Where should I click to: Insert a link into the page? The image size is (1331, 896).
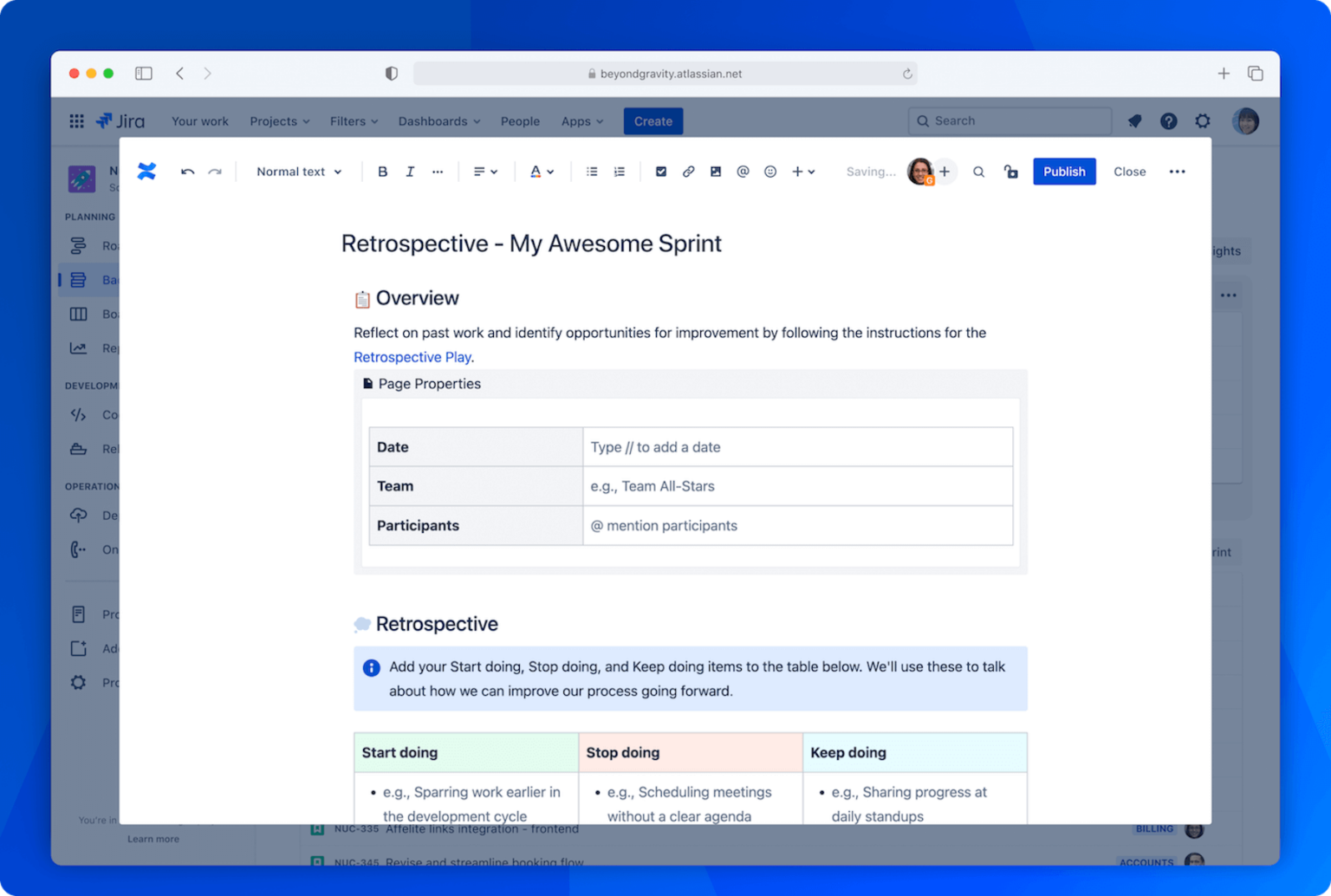688,171
